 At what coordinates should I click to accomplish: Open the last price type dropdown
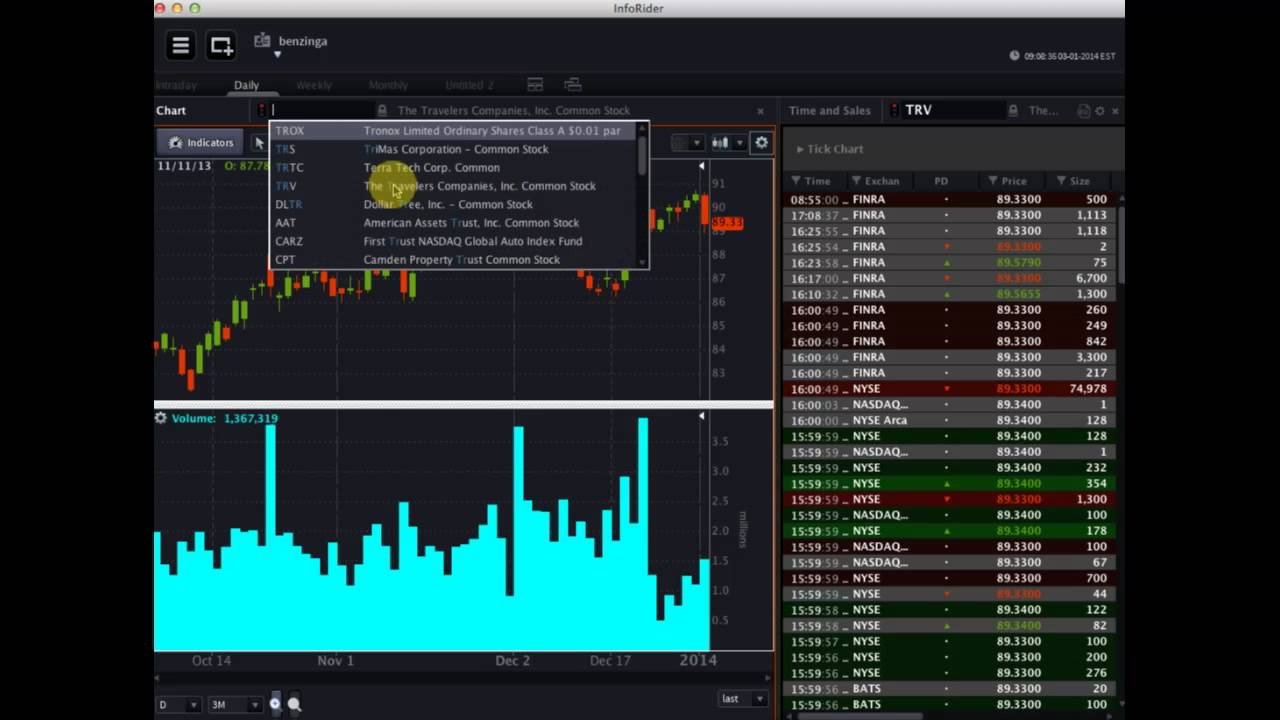click(x=742, y=699)
